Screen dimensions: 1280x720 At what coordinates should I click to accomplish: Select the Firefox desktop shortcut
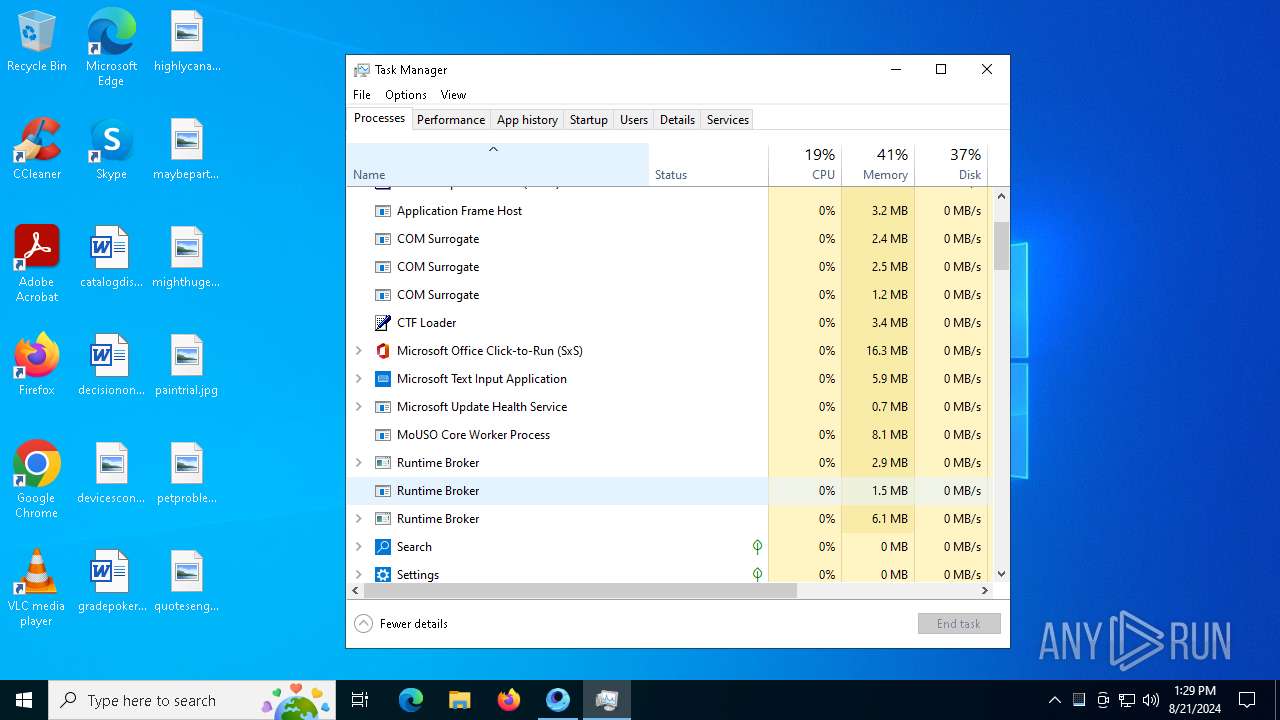[37, 365]
